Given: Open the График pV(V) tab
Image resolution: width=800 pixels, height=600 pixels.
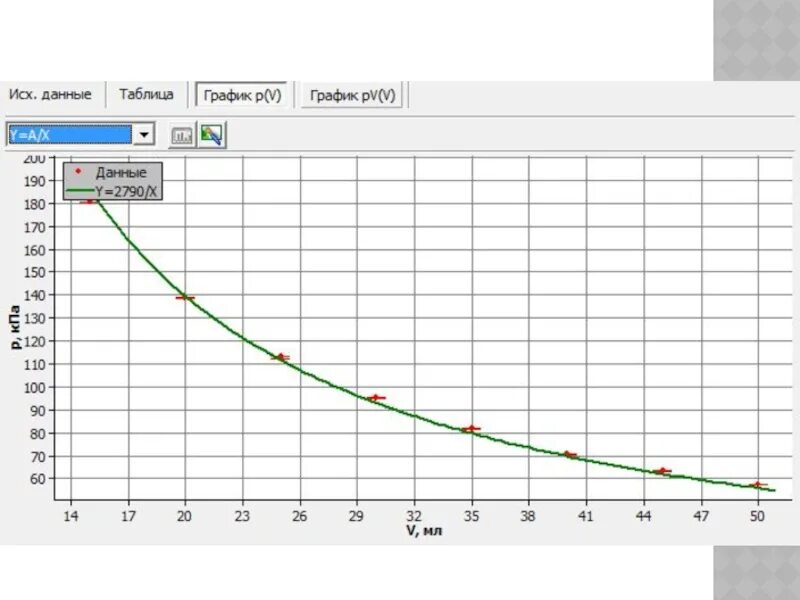Looking at the screenshot, I should (x=353, y=95).
